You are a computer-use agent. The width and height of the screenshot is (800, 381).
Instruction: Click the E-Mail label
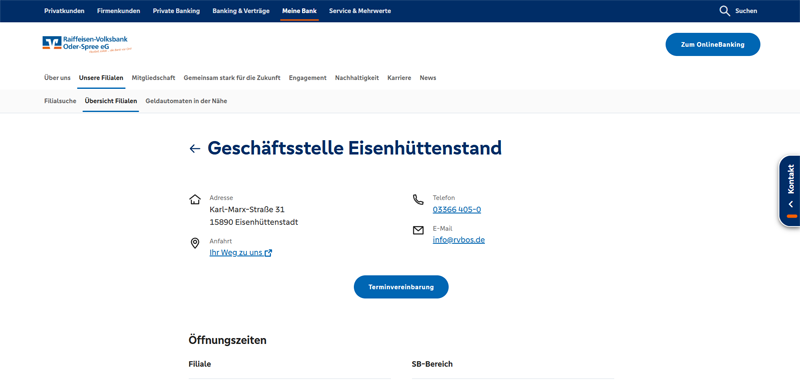coord(442,228)
